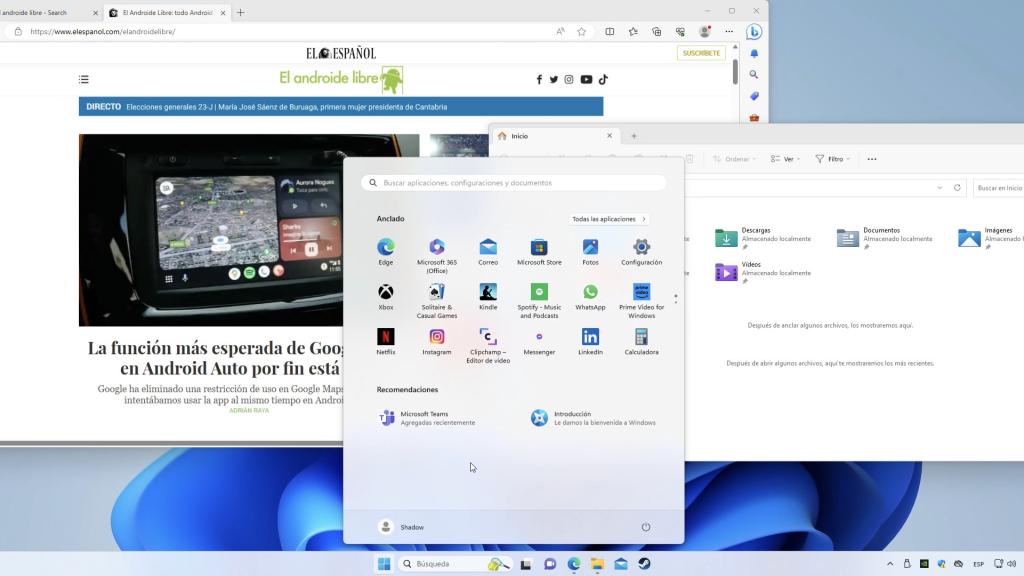The image size is (1024, 576).
Task: Open the Vídeos folder in File Explorer
Action: [x=763, y=272]
